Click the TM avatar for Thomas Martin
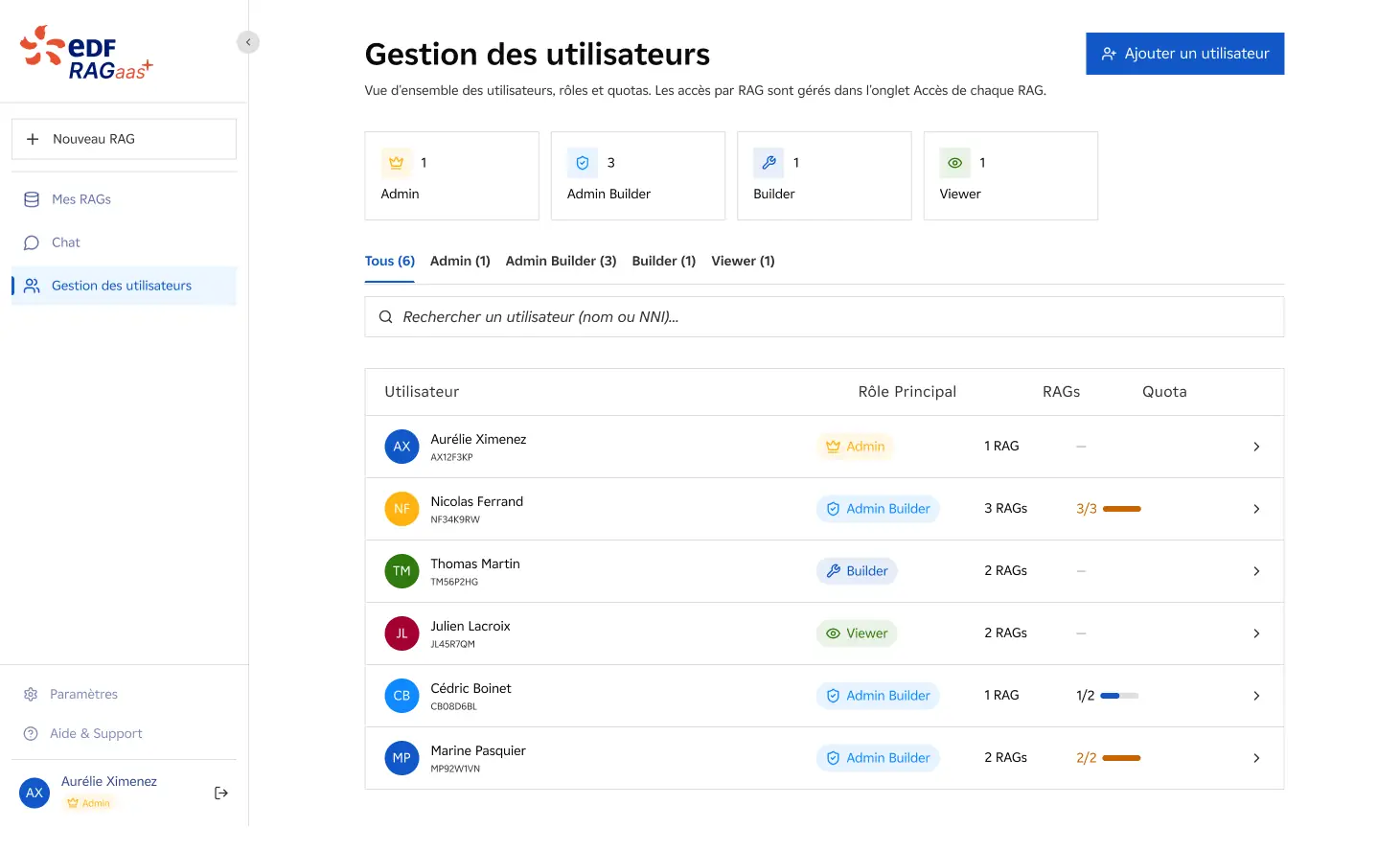The height and width of the screenshot is (851, 1400). [402, 571]
